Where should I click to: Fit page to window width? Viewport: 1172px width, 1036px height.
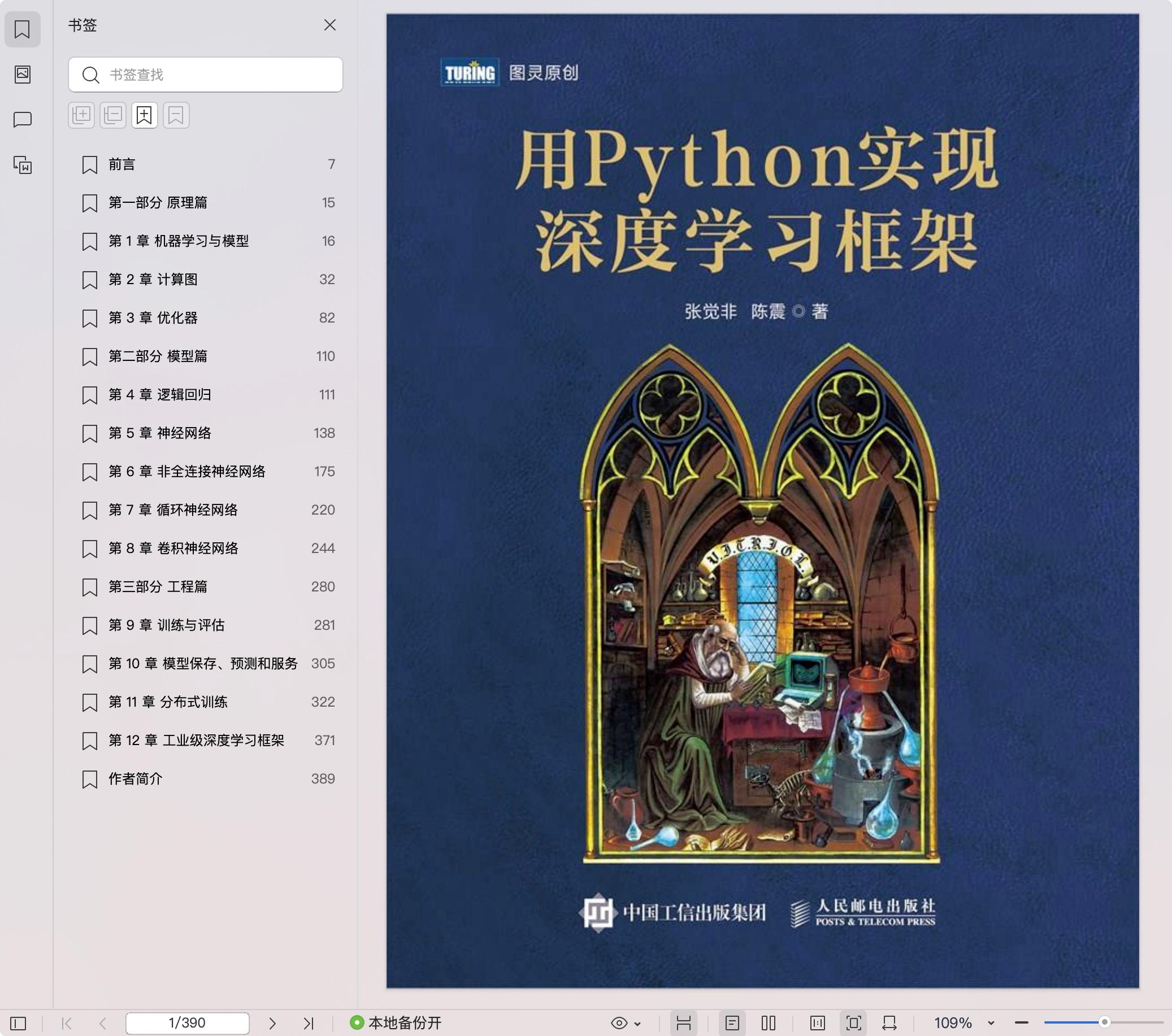coord(889,1024)
